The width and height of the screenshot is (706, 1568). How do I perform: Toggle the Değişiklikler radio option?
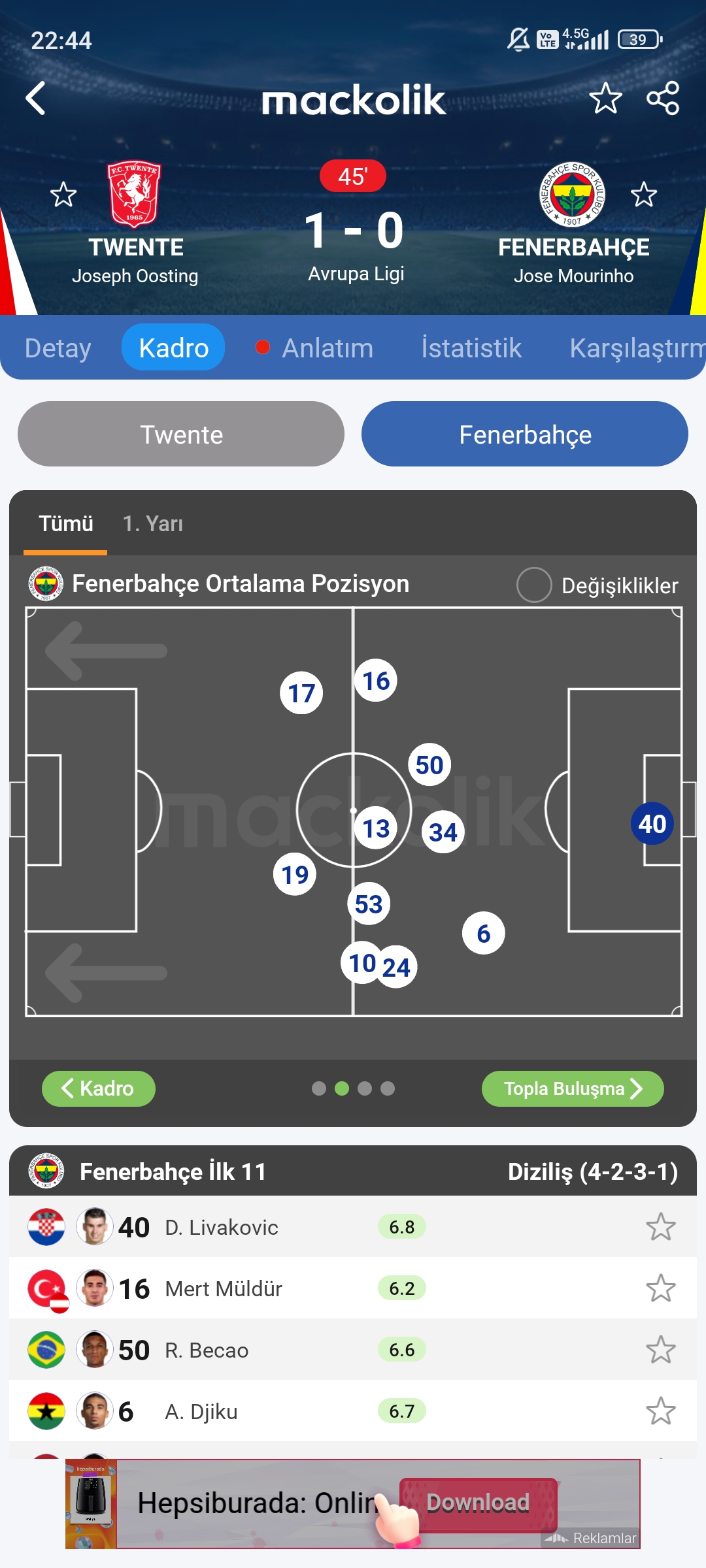click(x=534, y=585)
